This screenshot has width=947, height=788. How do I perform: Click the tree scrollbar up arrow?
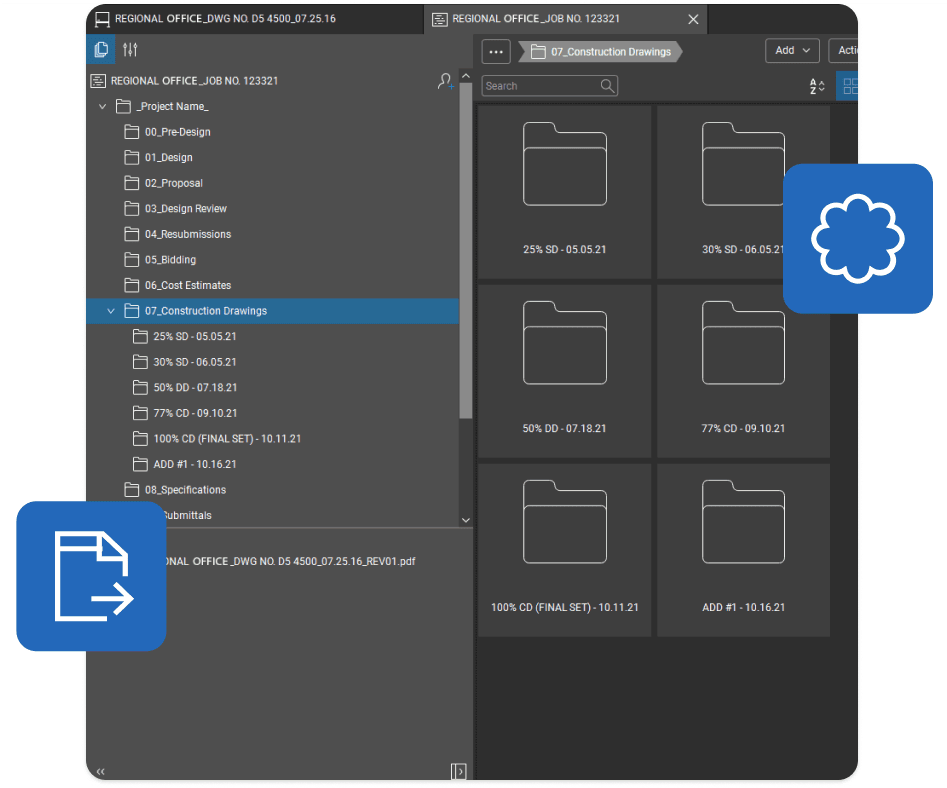coord(466,76)
